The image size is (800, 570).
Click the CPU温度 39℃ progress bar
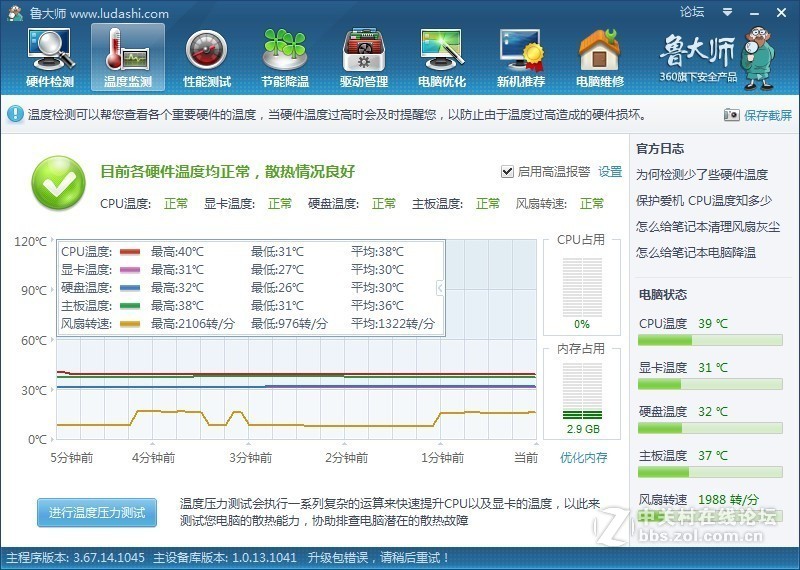(710, 340)
